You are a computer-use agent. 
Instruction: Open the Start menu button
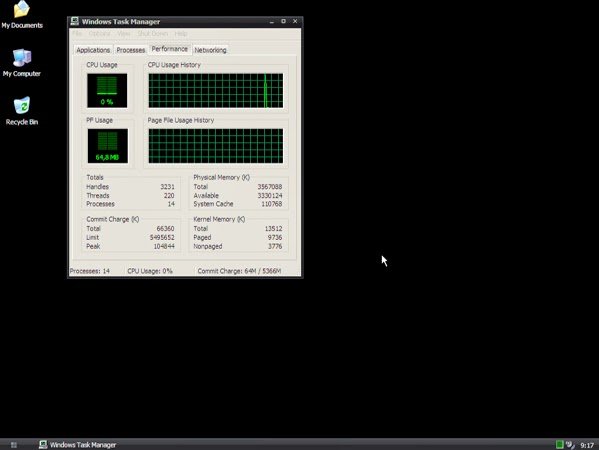14,445
